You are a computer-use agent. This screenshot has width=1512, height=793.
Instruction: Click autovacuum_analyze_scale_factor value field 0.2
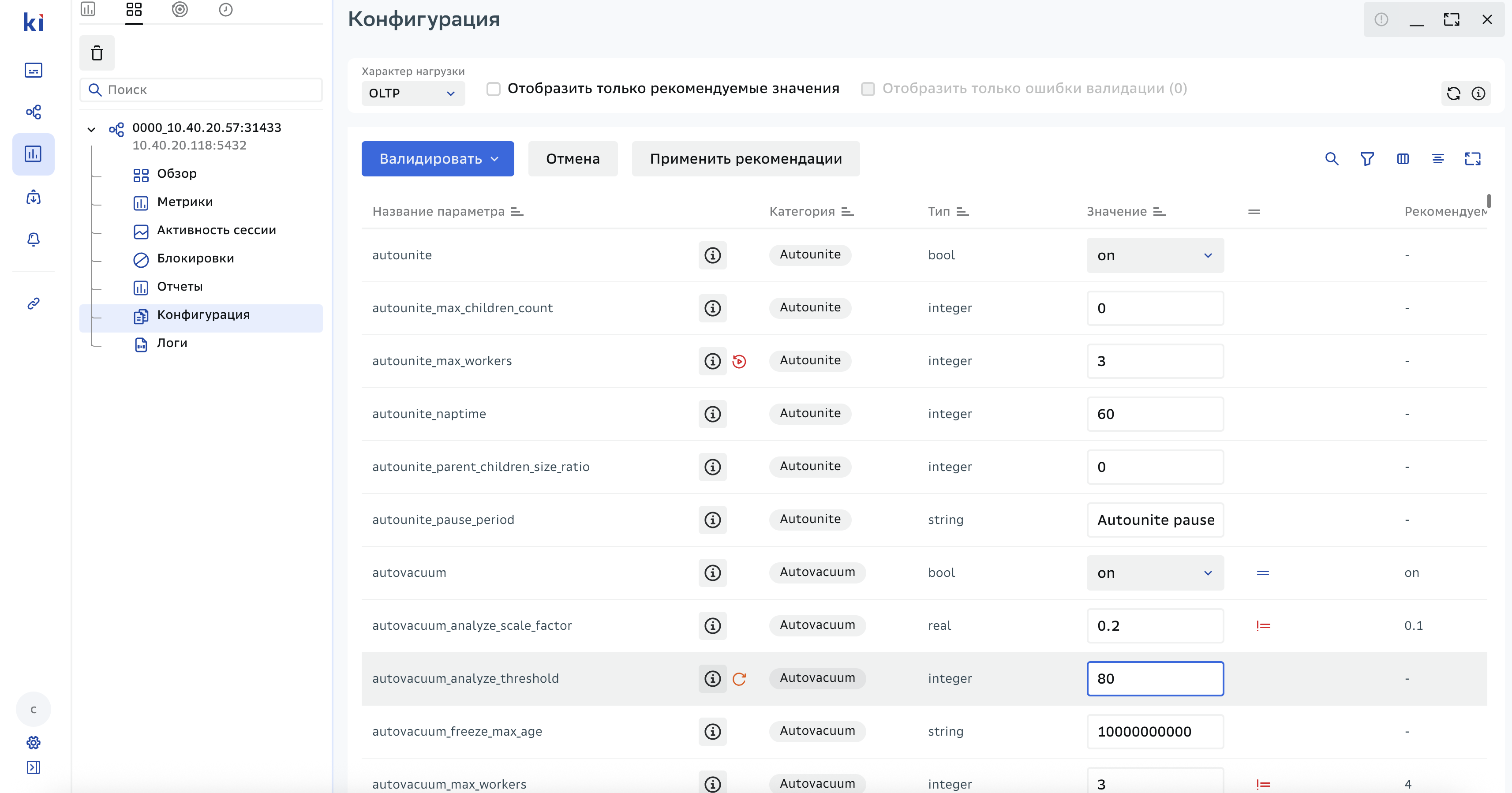pos(1155,626)
